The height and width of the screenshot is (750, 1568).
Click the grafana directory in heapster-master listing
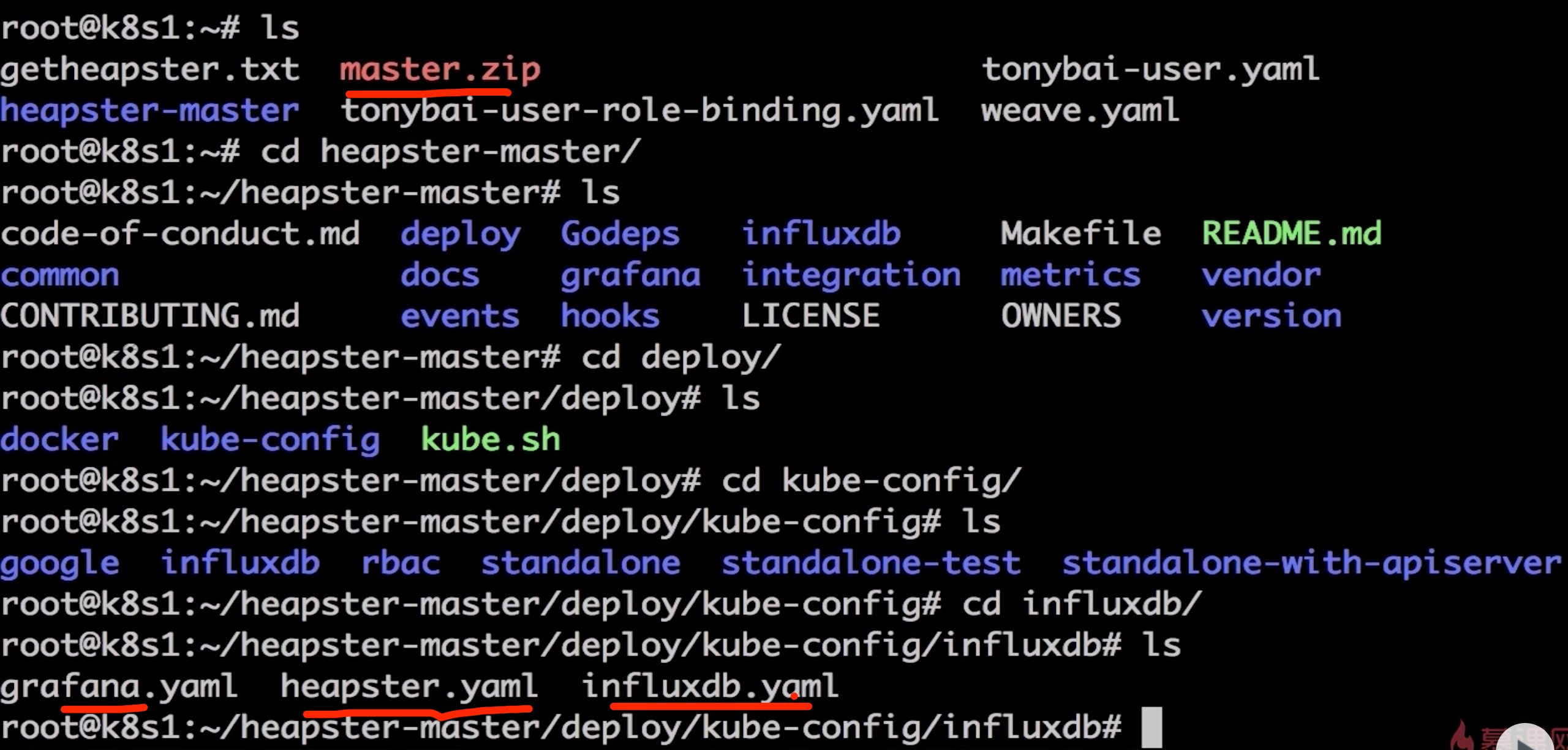click(631, 276)
